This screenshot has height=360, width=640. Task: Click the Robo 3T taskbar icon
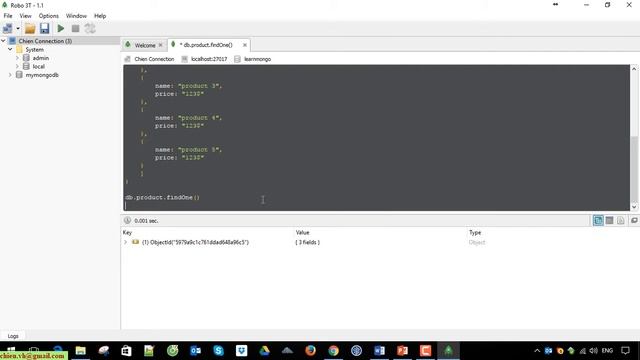(x=448, y=351)
